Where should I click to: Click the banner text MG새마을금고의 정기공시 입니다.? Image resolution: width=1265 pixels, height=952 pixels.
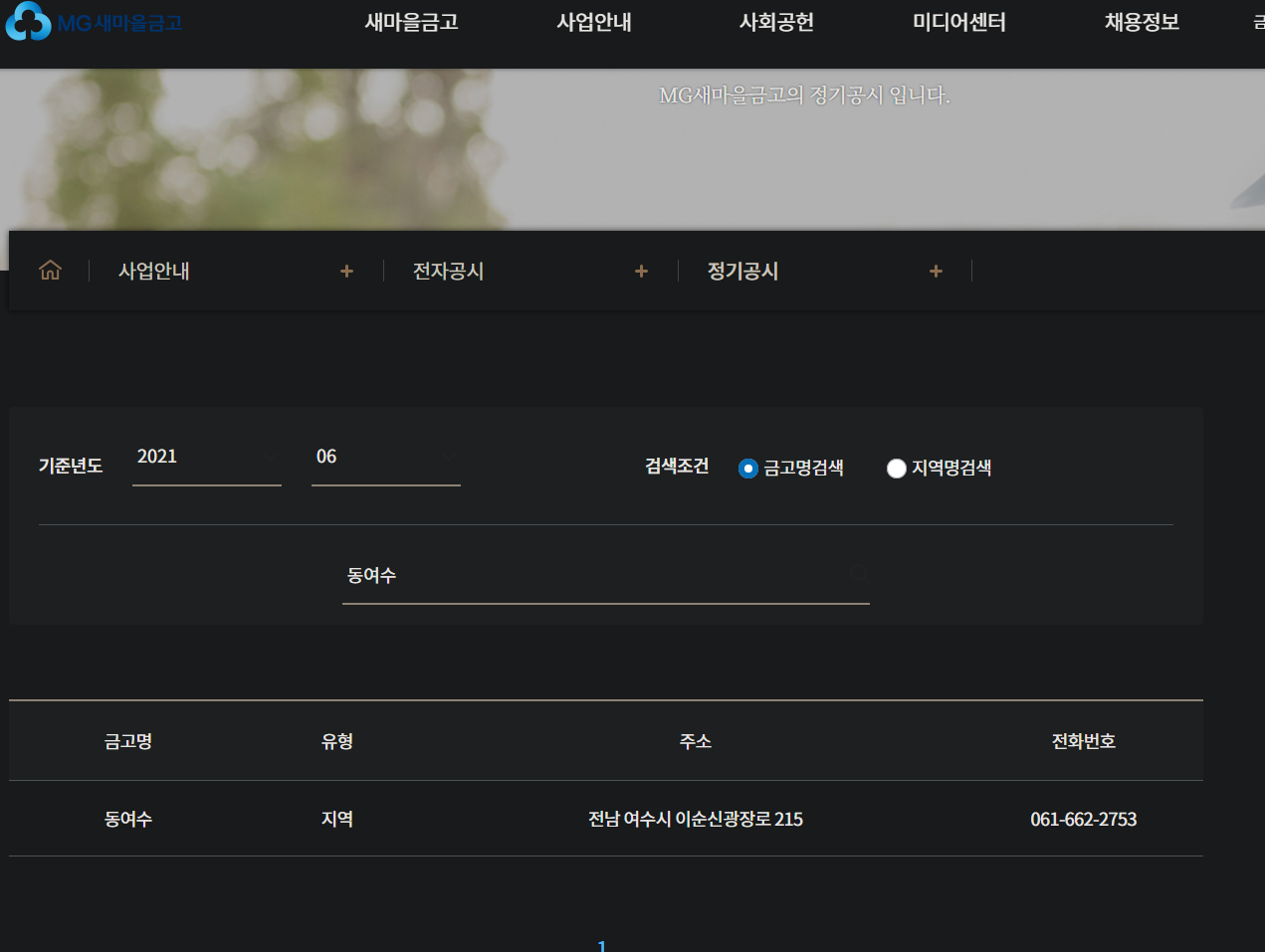(804, 95)
